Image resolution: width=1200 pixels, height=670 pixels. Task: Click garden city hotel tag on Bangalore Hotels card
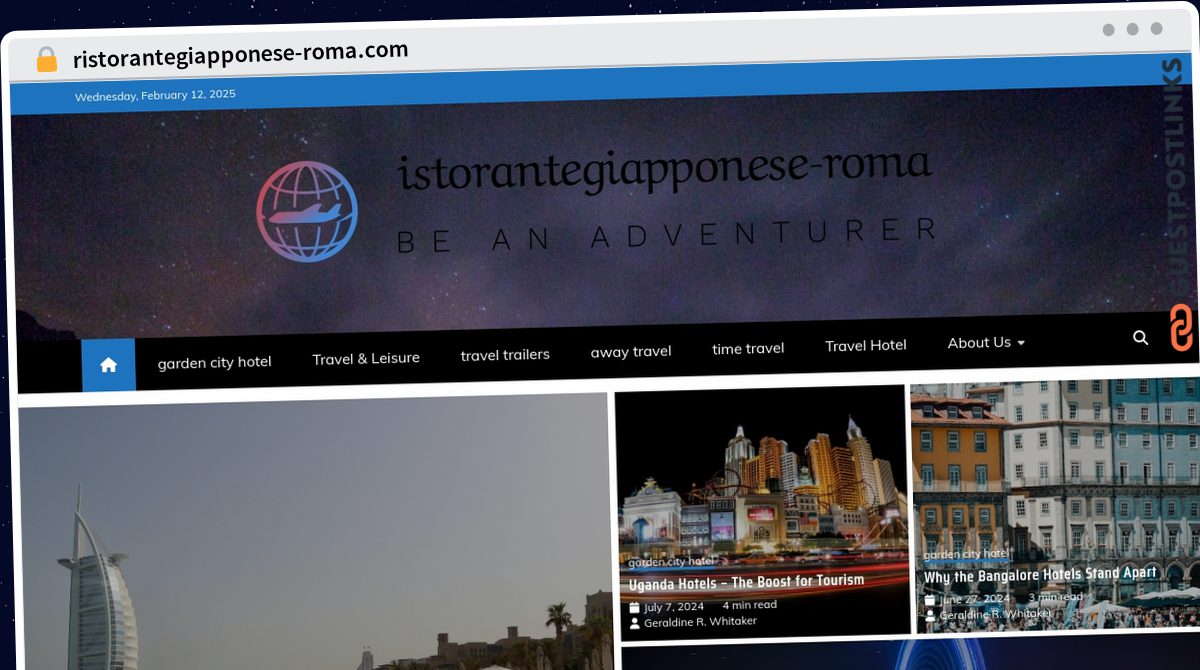point(966,553)
